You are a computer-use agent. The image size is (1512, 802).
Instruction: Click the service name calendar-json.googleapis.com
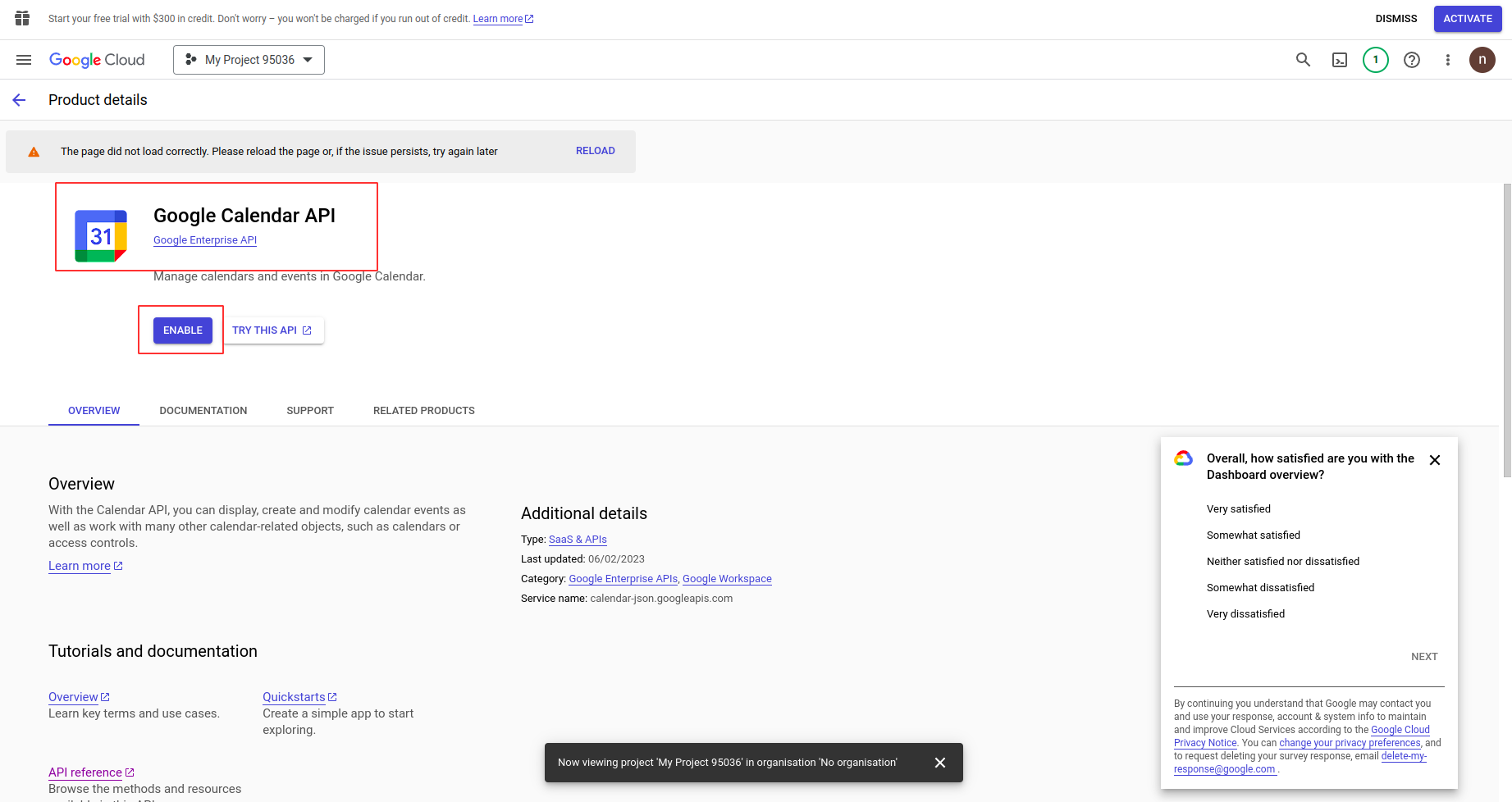tap(661, 599)
